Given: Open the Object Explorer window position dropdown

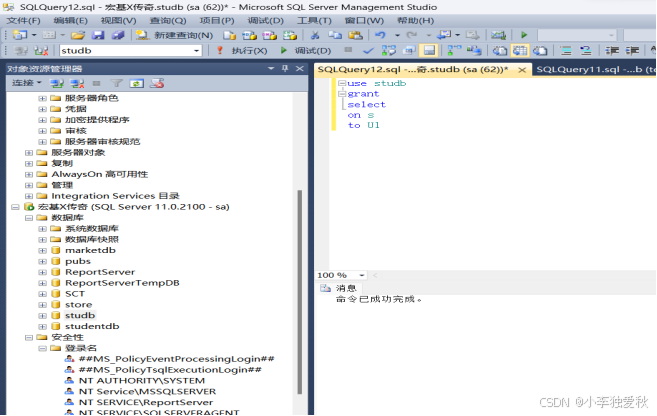Looking at the screenshot, I should (271, 68).
